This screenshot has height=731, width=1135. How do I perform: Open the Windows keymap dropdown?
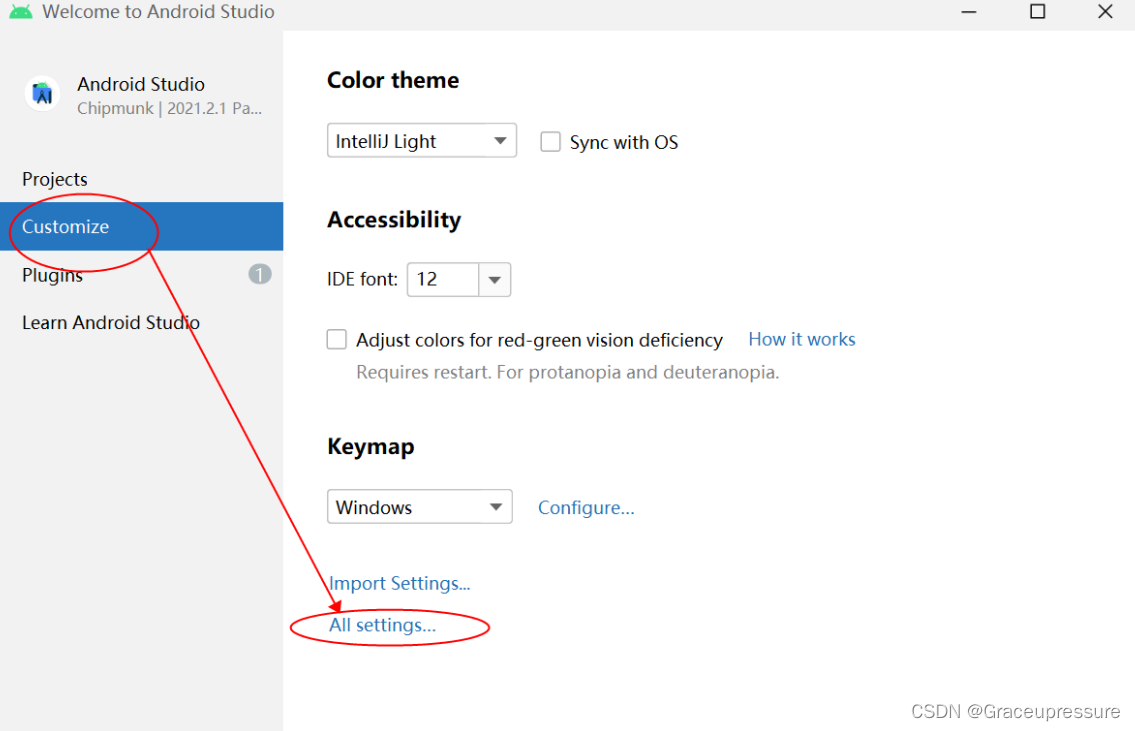coord(420,507)
